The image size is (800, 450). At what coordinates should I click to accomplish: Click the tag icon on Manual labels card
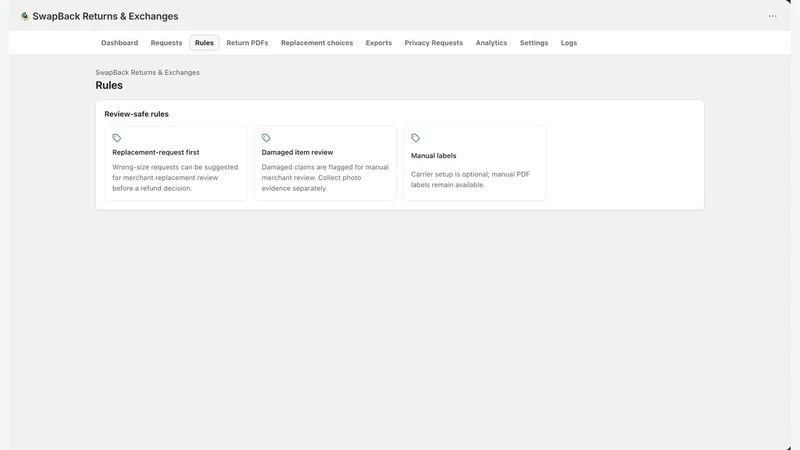[x=415, y=138]
